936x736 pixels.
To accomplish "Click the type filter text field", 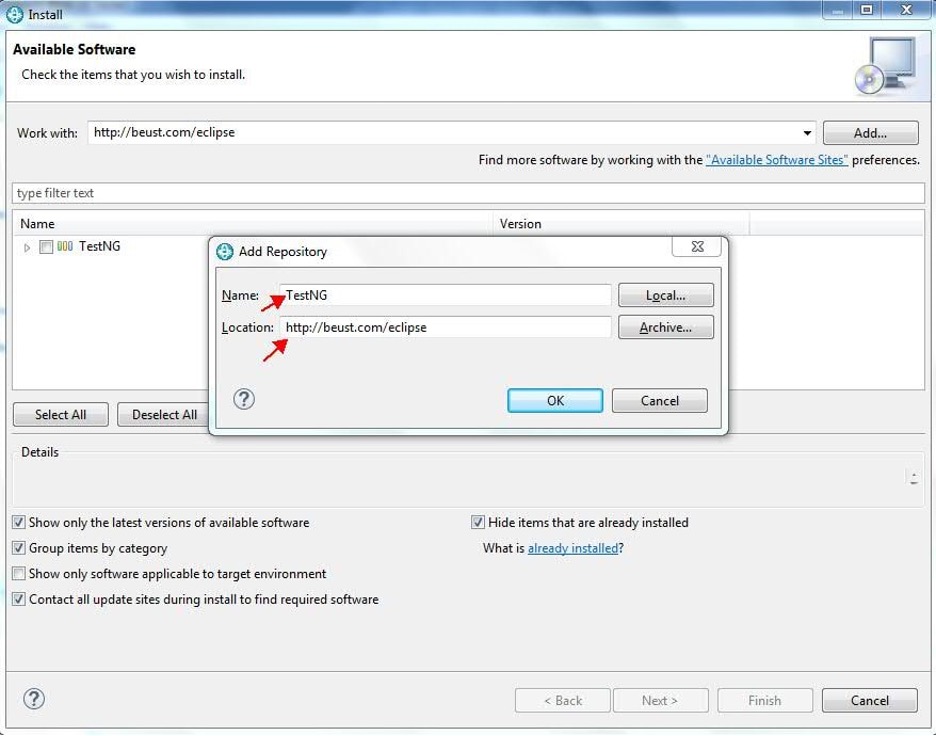I will tap(469, 193).
